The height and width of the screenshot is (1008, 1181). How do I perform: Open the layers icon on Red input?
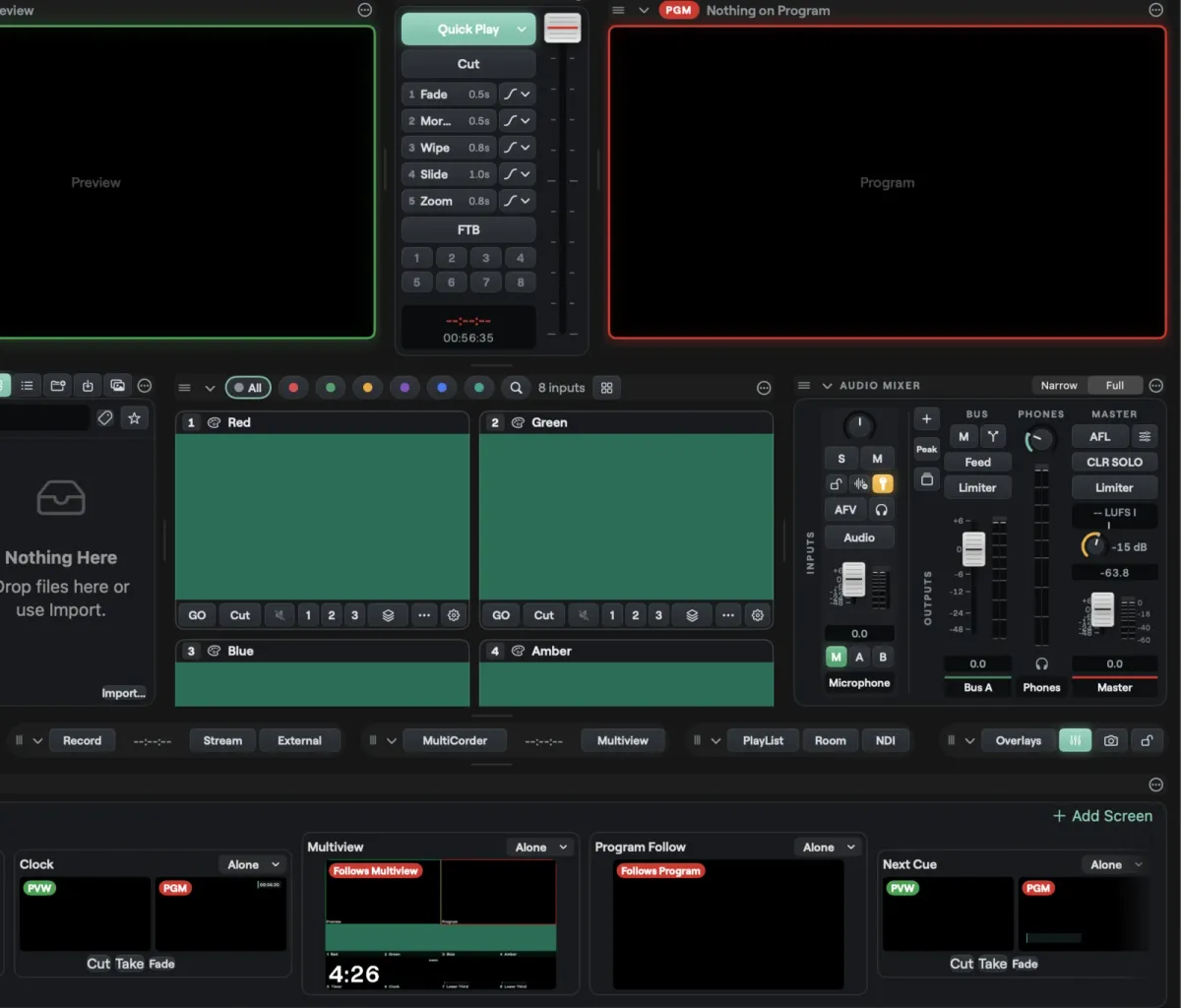click(388, 615)
